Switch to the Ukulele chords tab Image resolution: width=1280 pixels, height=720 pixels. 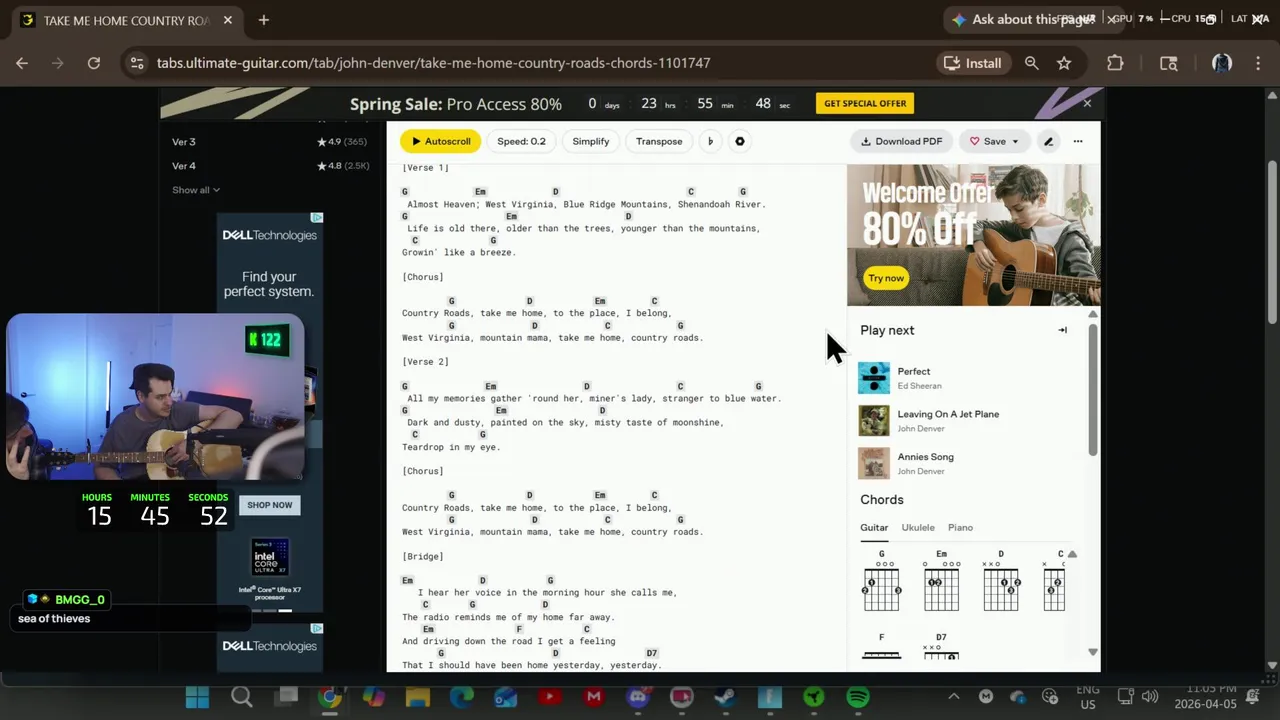tap(918, 528)
